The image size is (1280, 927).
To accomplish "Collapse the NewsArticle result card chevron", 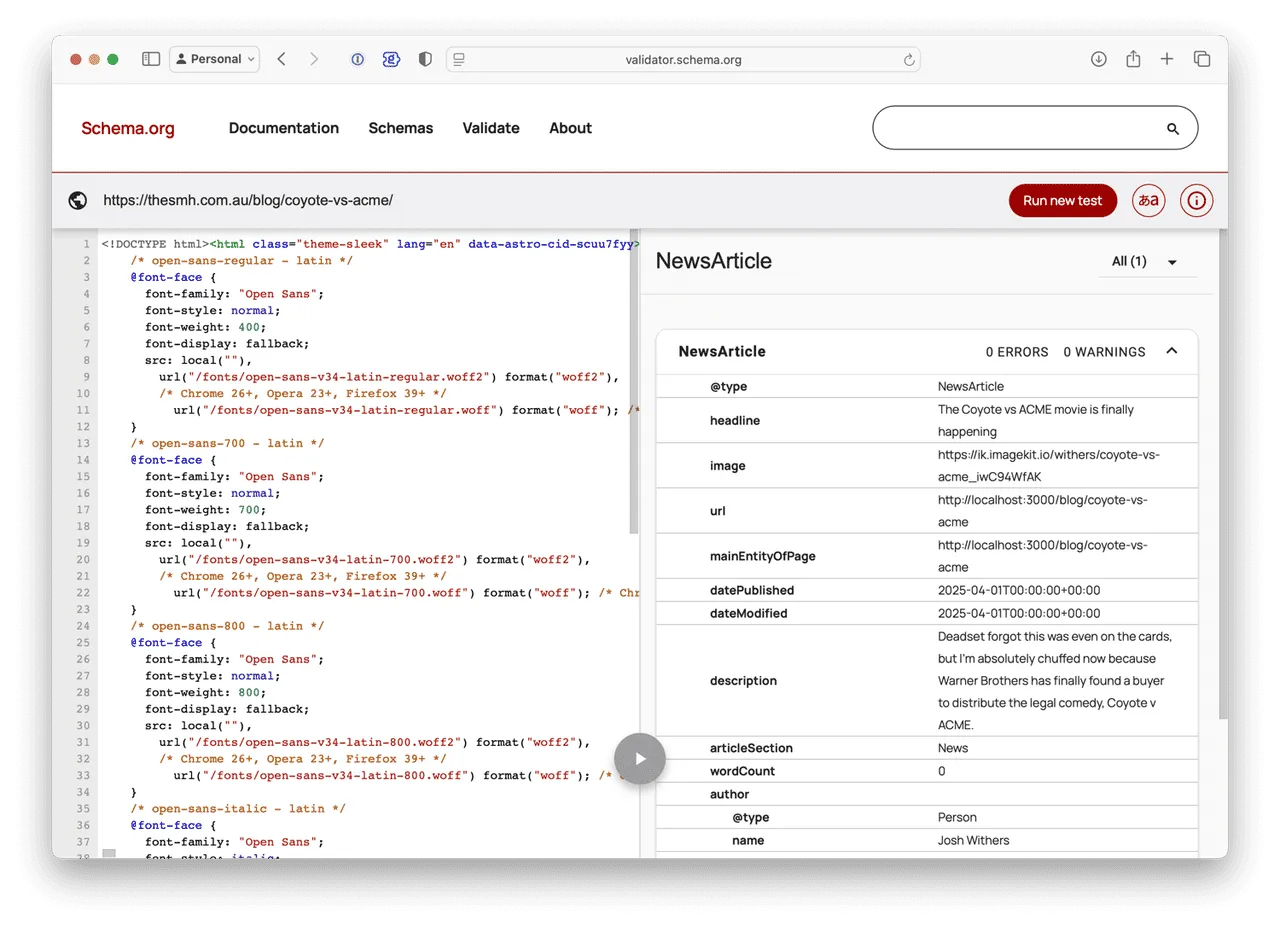I will pos(1172,351).
